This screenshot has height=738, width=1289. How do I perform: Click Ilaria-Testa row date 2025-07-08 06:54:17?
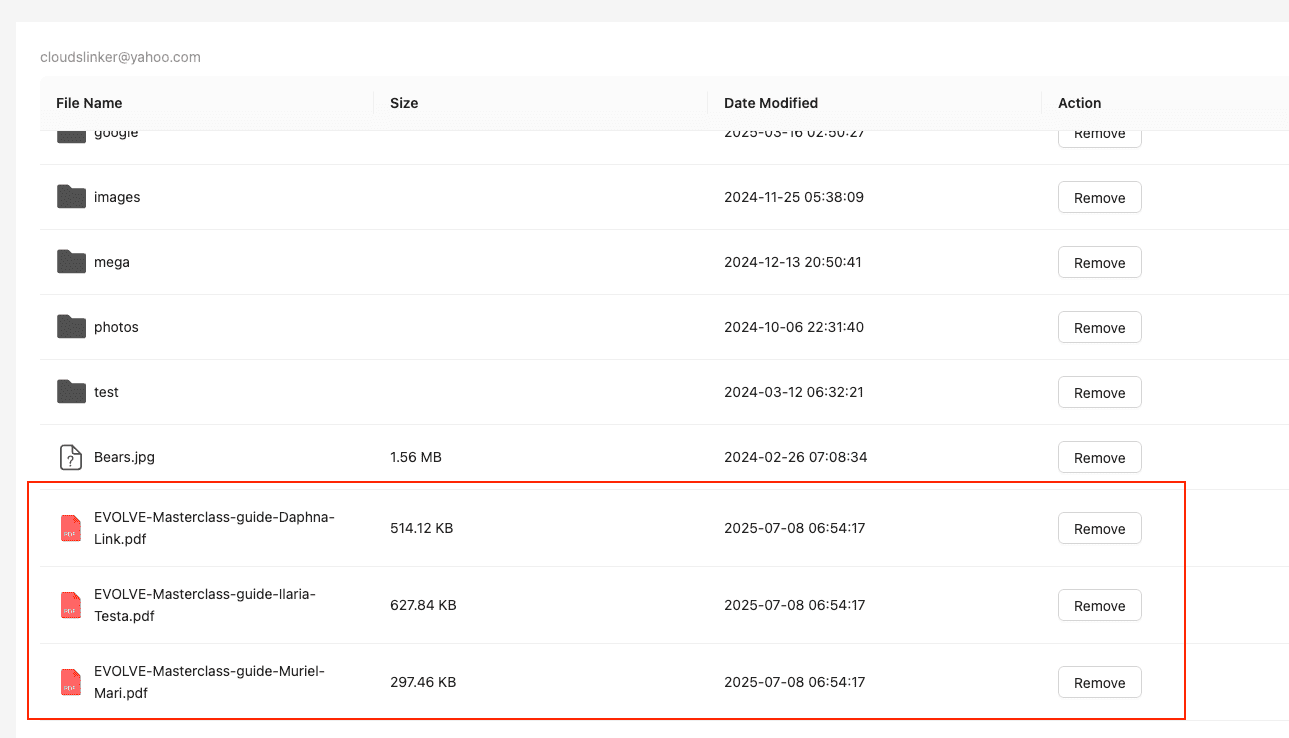click(795, 605)
